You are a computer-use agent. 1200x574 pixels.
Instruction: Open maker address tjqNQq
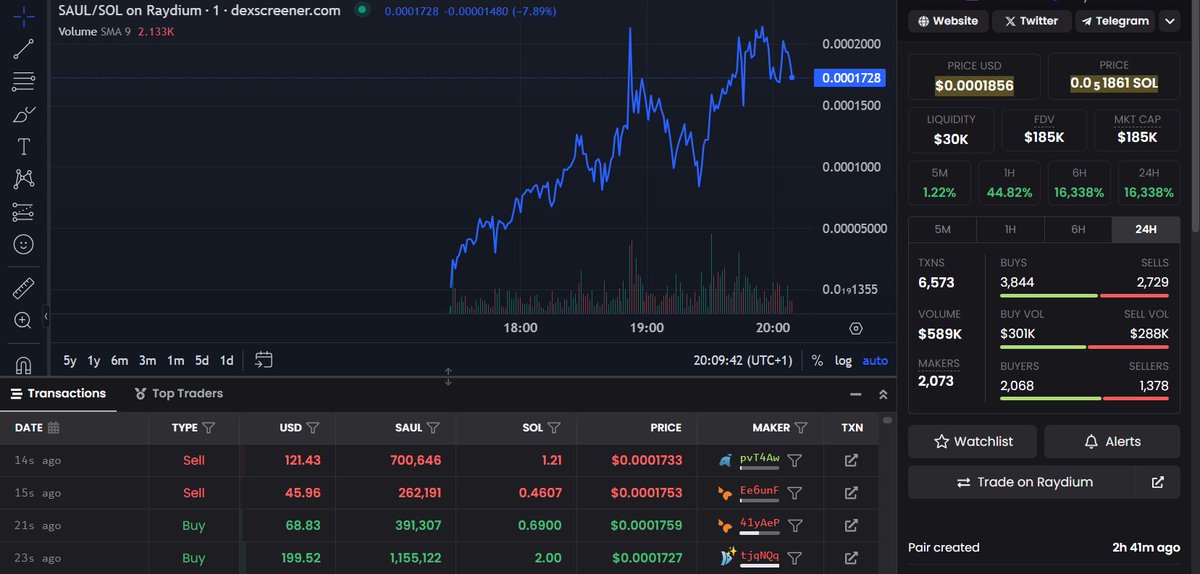pyautogui.click(x=759, y=558)
